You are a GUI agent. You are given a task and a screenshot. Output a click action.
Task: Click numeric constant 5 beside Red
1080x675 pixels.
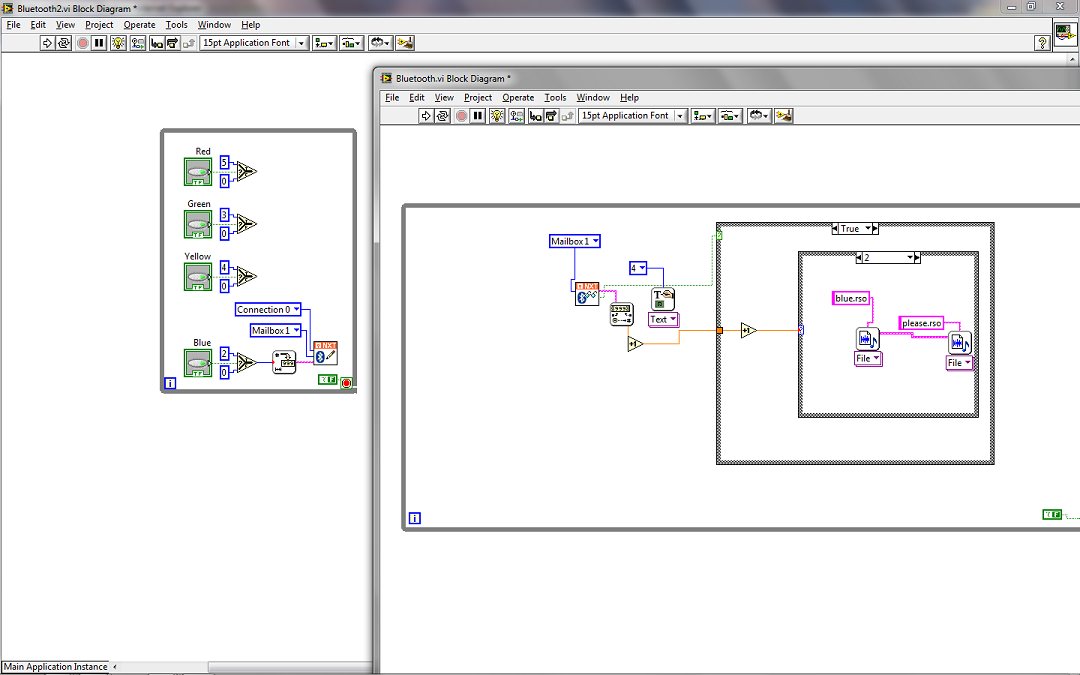(x=224, y=163)
